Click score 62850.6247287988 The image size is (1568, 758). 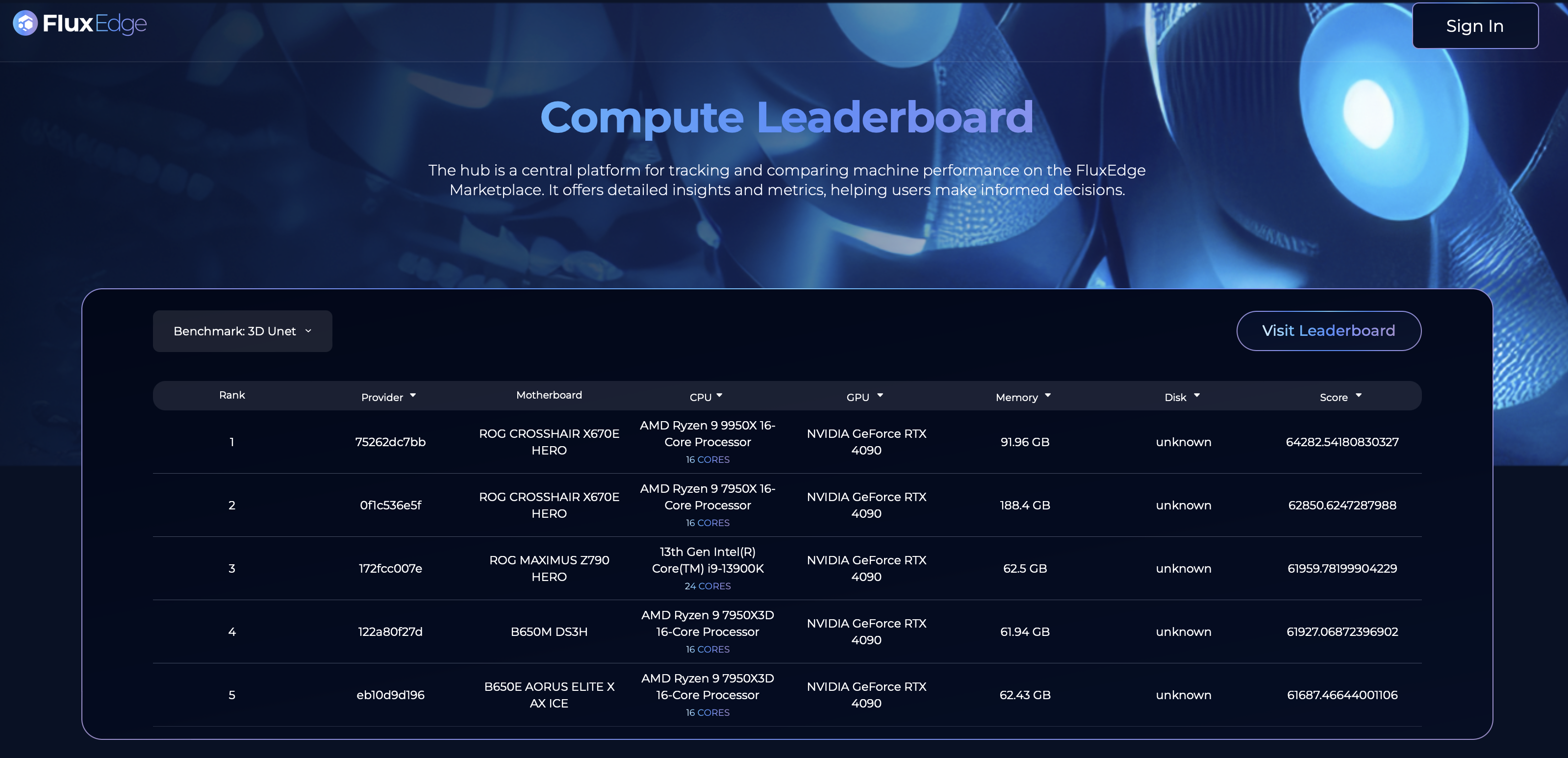tap(1342, 505)
